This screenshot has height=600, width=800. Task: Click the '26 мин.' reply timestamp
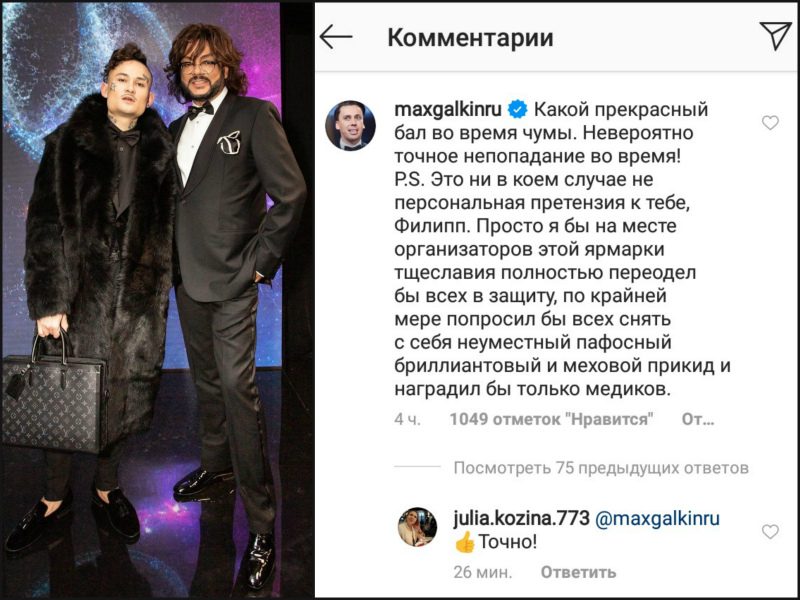[x=482, y=572]
